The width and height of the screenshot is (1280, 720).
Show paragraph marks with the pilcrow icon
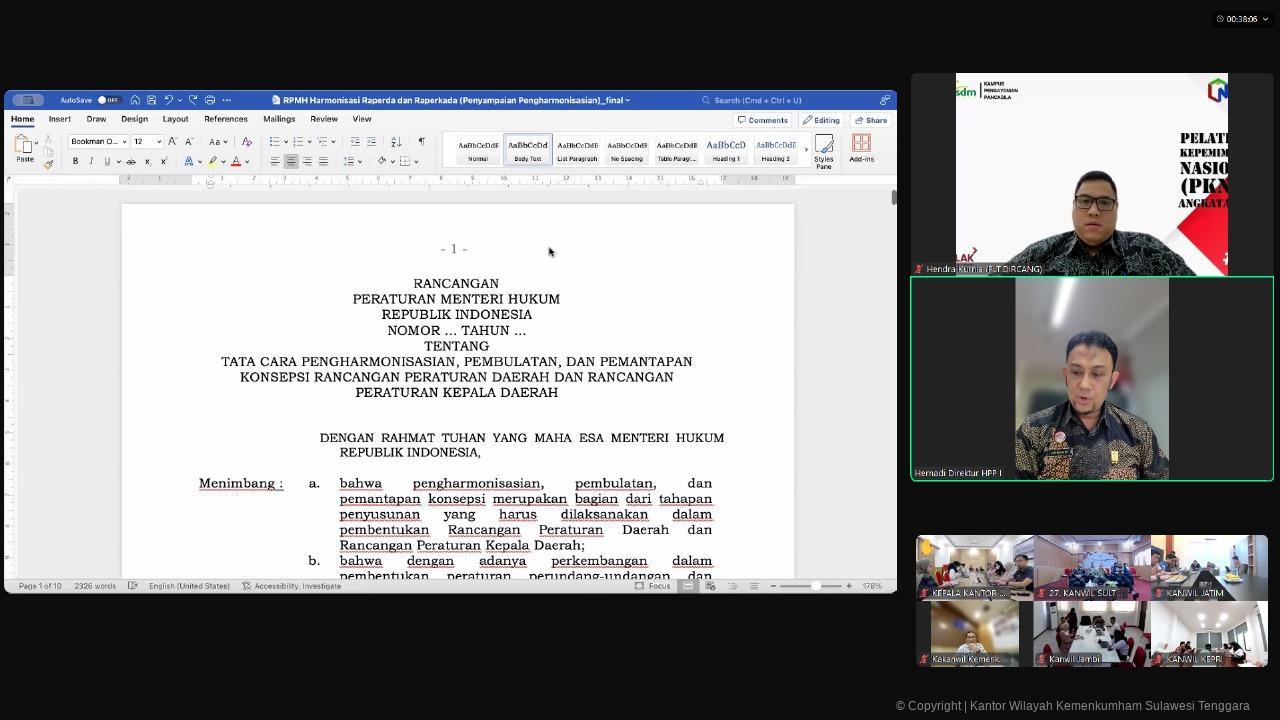tap(421, 142)
